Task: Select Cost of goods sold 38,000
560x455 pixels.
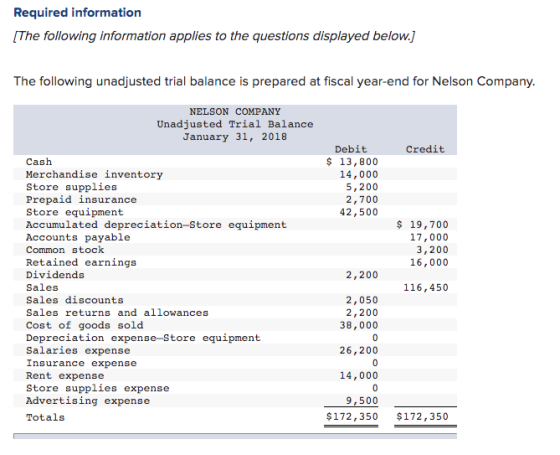Action: pyautogui.click(x=359, y=325)
